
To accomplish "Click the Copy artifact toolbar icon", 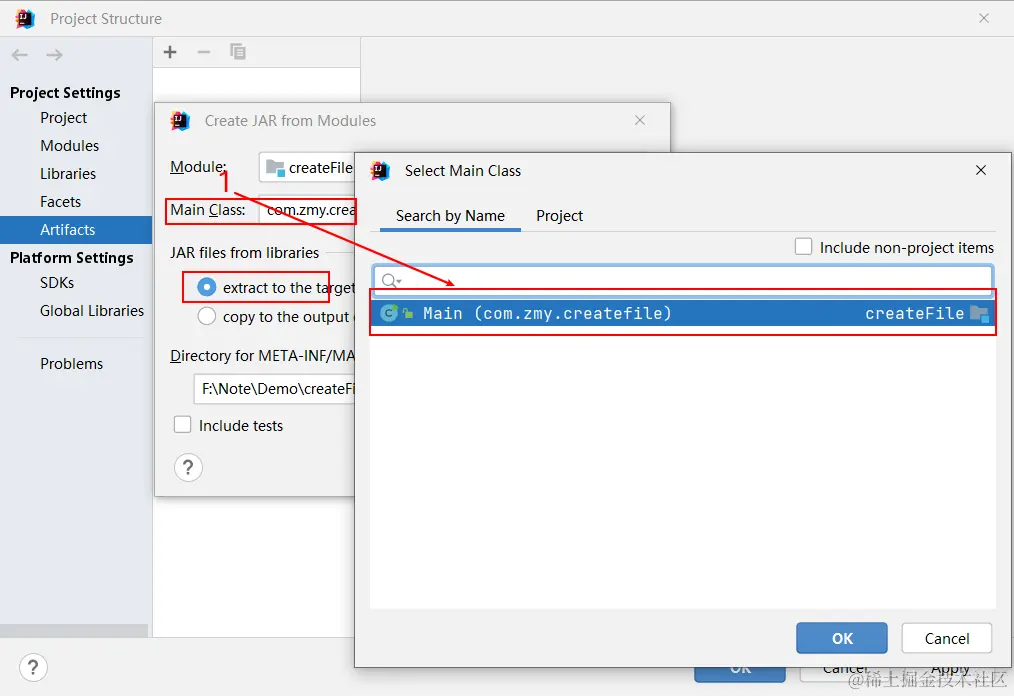I will 237,52.
